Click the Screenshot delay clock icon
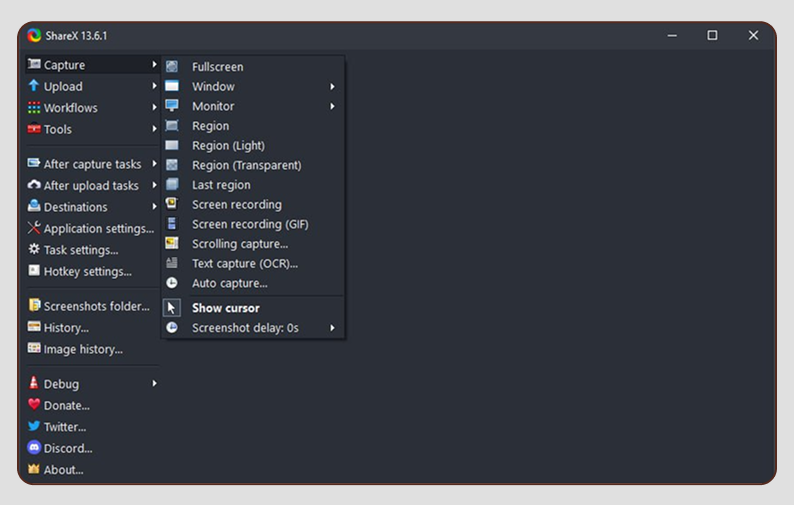The image size is (794, 505). coord(172,327)
